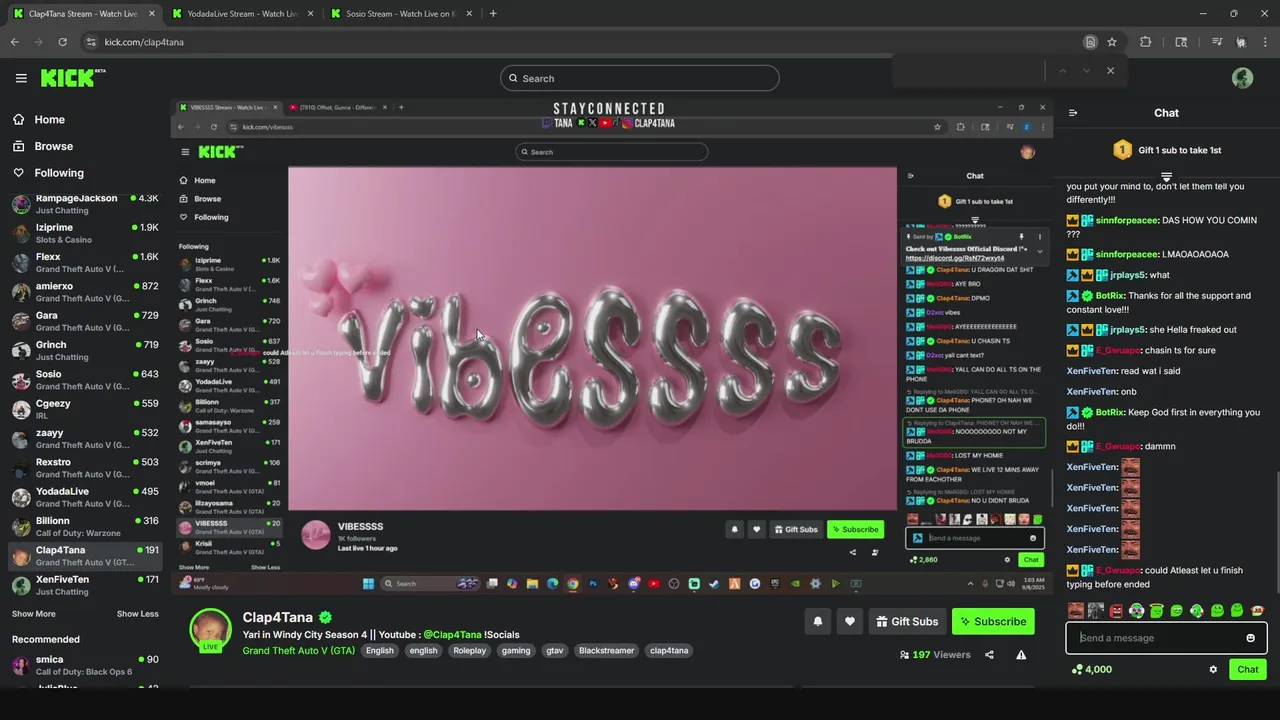
Task: Click the Clap4Tana streamer avatar
Action: pos(211,629)
